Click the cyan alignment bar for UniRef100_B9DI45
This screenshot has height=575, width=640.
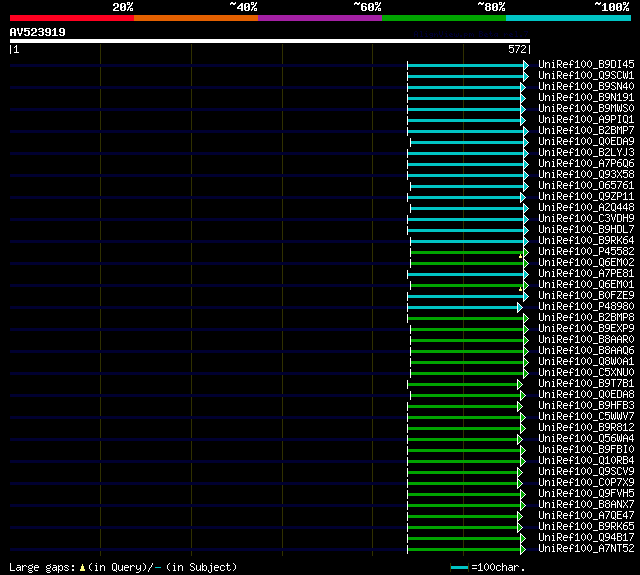(x=468, y=65)
